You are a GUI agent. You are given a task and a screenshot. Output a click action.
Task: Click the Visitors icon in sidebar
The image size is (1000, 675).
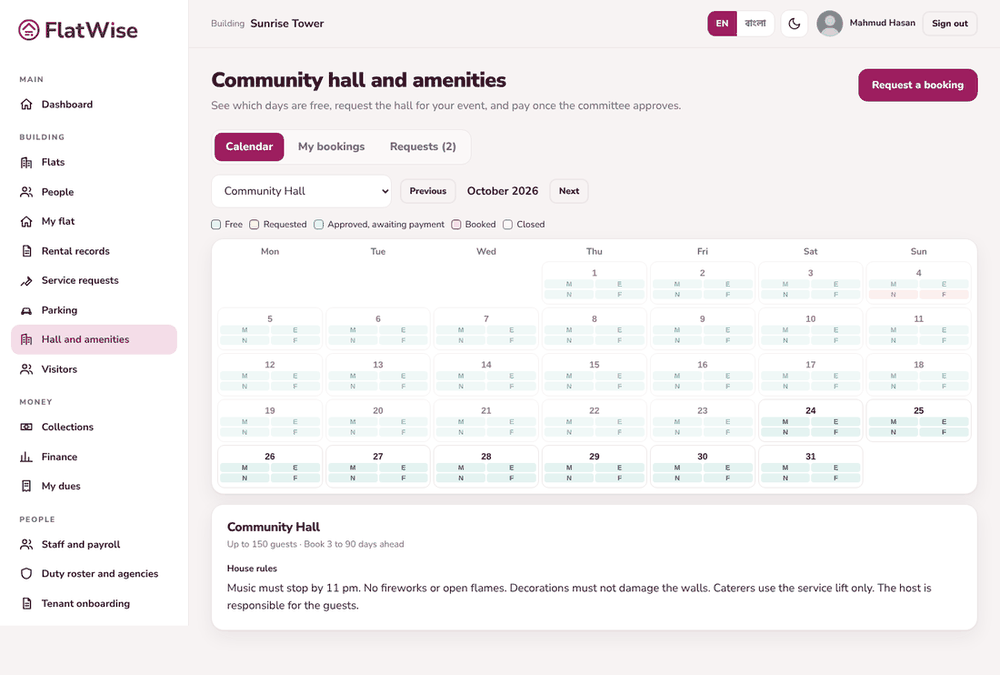[x=26, y=369]
